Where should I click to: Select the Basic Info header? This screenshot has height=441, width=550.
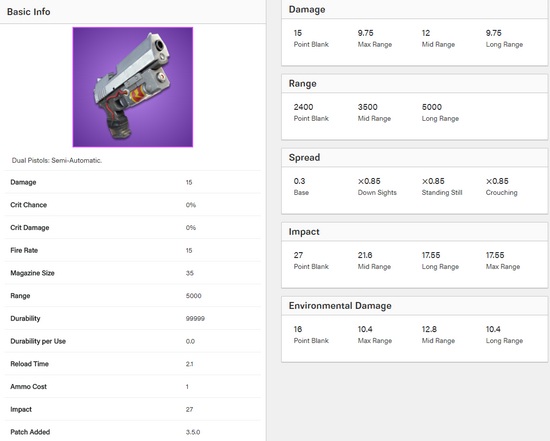29,12
